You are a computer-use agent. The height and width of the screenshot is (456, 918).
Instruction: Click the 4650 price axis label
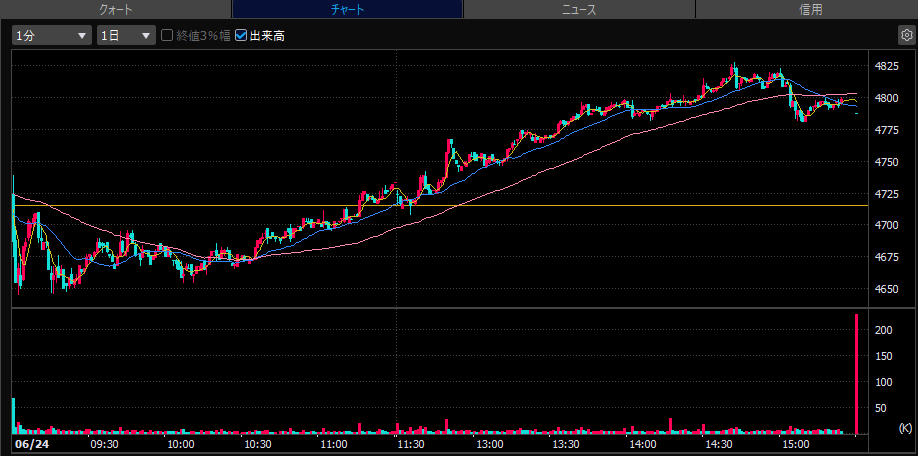point(886,289)
